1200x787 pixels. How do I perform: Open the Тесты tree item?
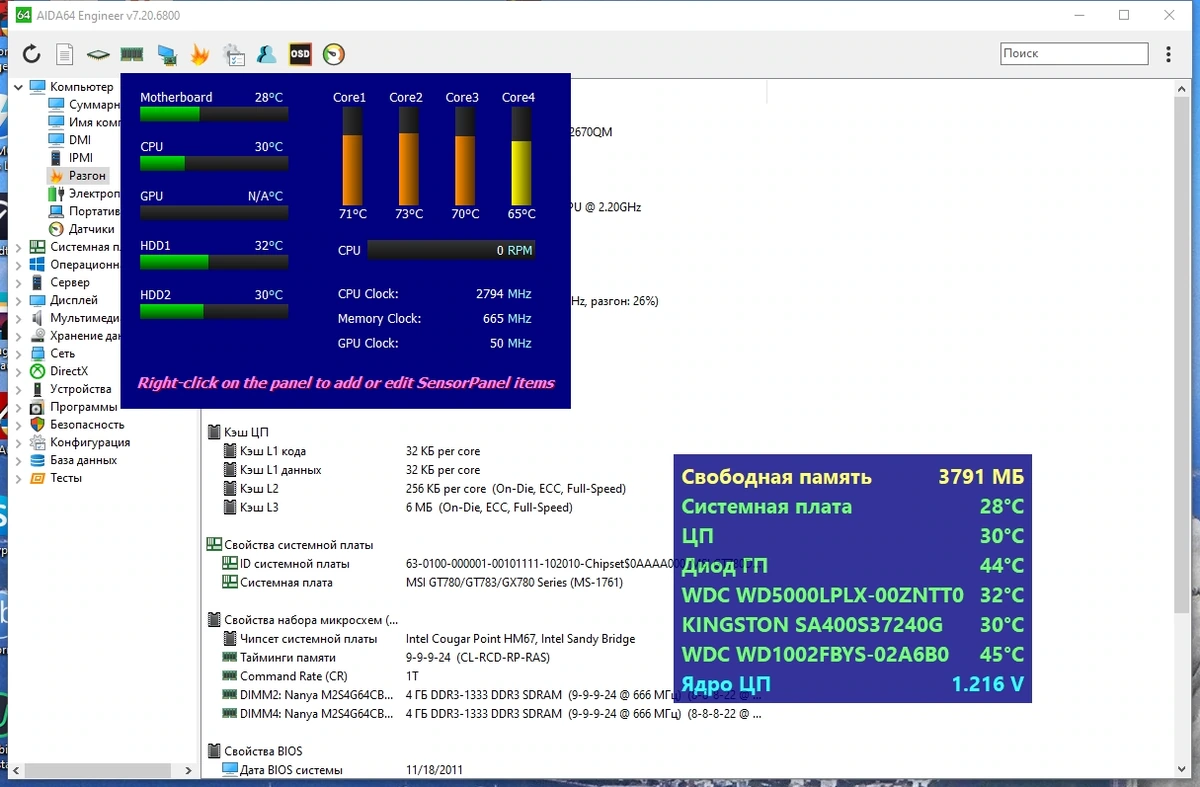pyautogui.click(x=66, y=478)
